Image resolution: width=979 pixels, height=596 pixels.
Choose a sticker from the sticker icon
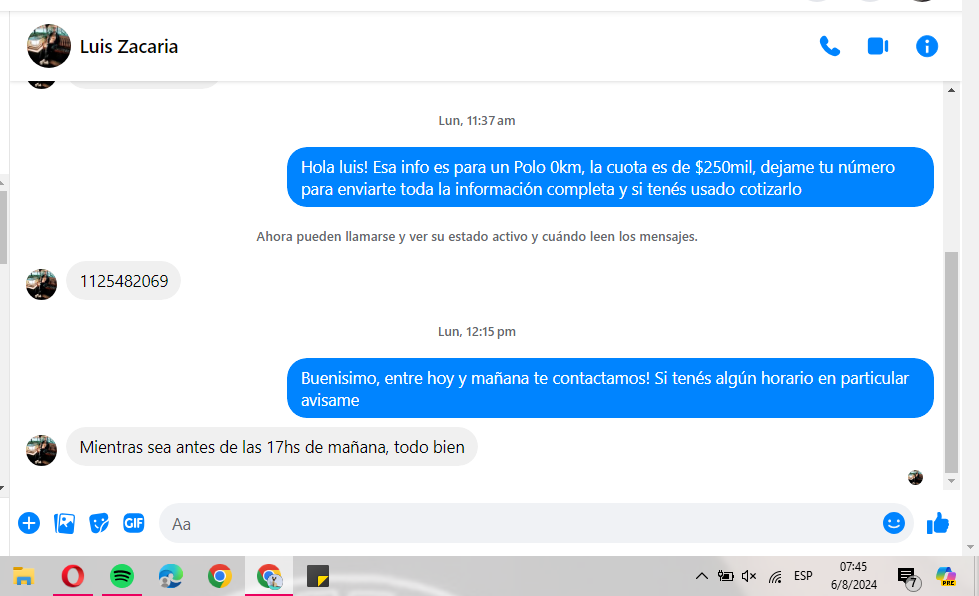pyautogui.click(x=99, y=523)
